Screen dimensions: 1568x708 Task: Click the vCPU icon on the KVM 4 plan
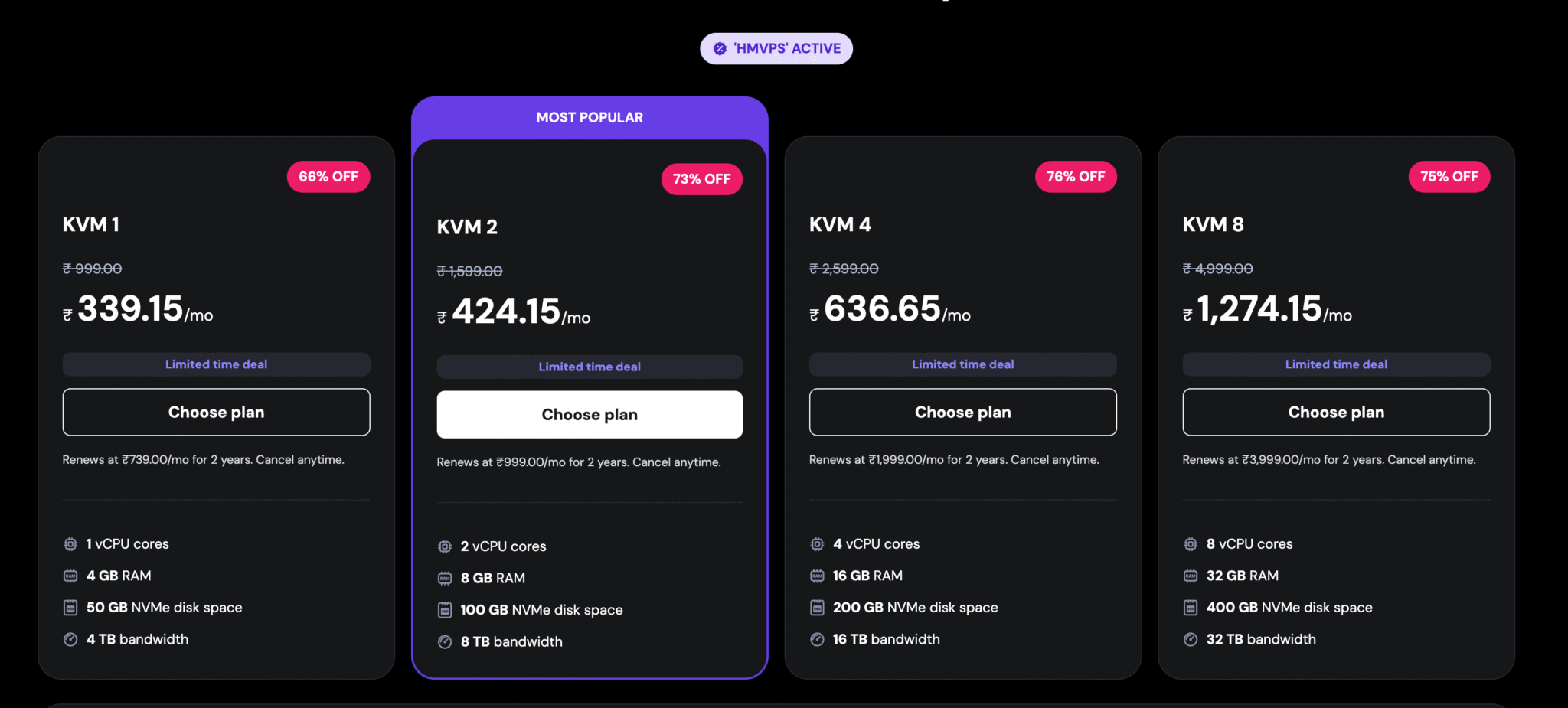click(x=816, y=543)
